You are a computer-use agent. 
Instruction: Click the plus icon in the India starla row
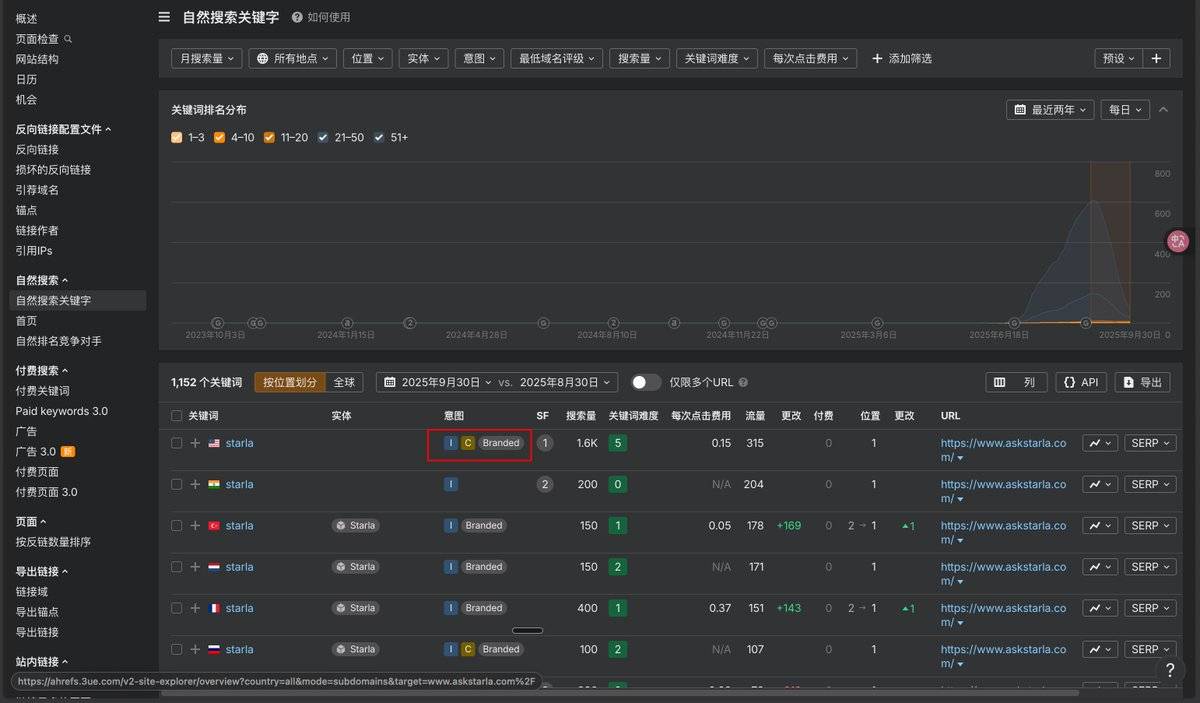(195, 484)
